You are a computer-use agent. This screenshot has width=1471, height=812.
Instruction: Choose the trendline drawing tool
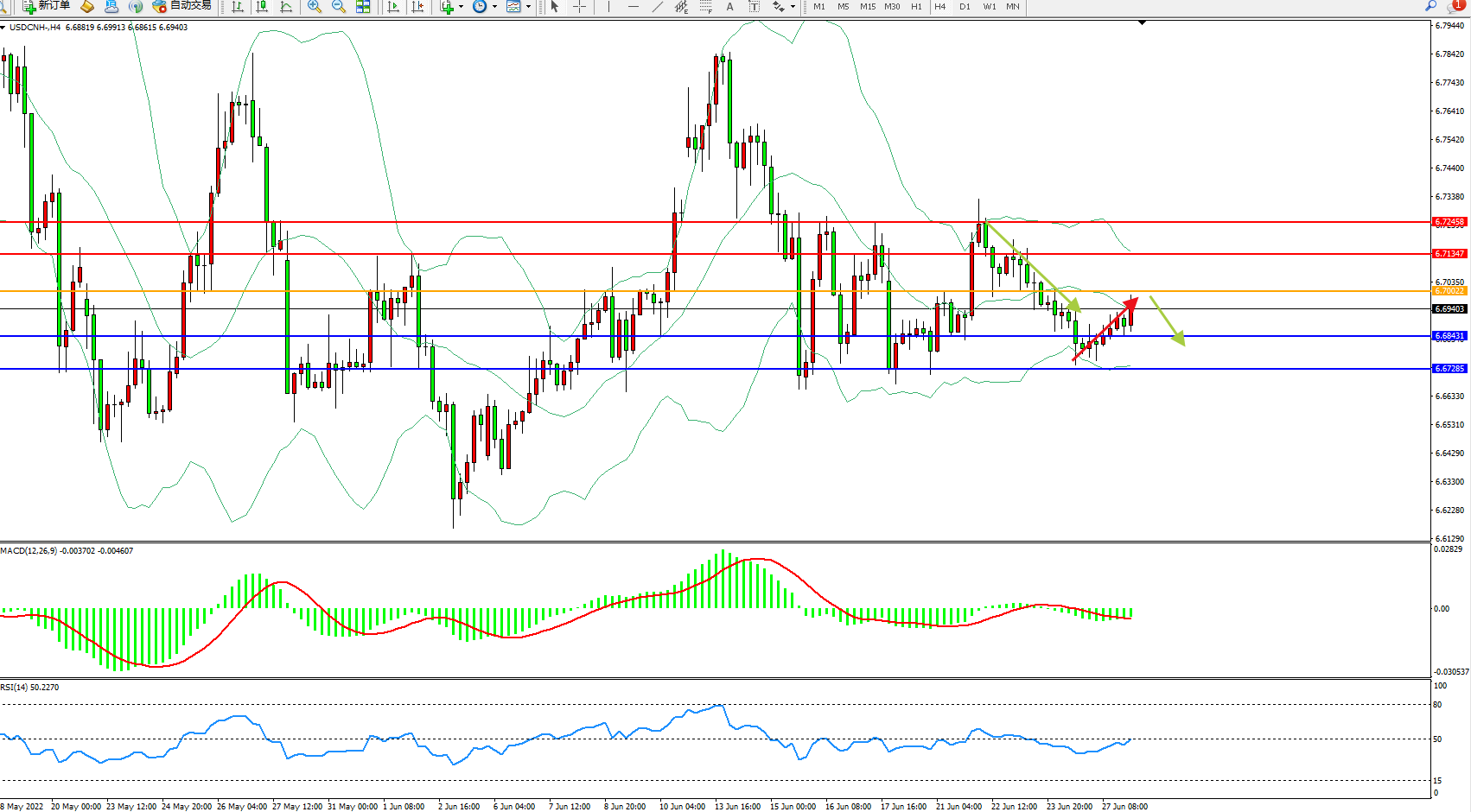[x=658, y=6]
